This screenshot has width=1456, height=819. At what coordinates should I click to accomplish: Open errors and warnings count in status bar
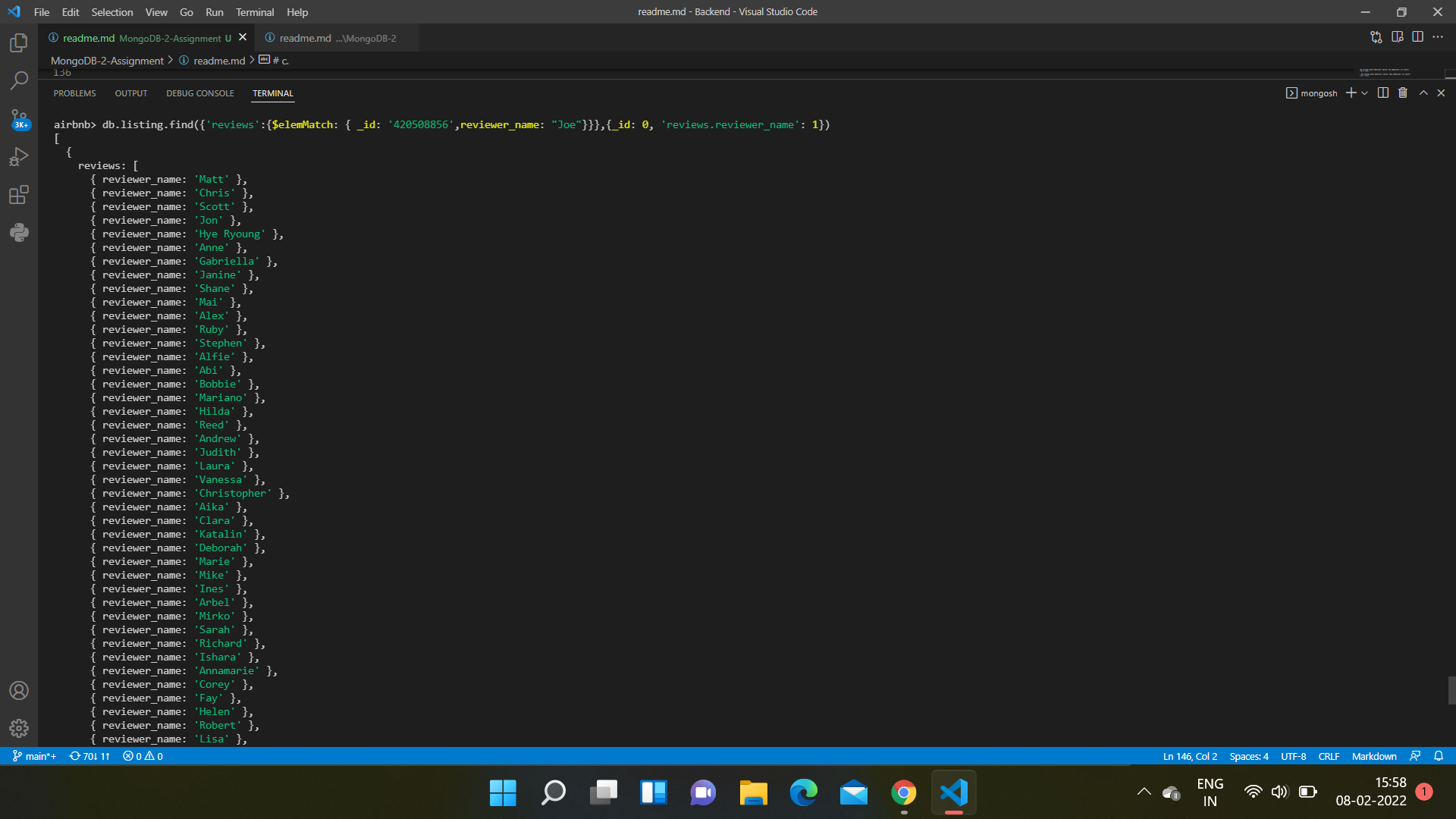pyautogui.click(x=143, y=756)
